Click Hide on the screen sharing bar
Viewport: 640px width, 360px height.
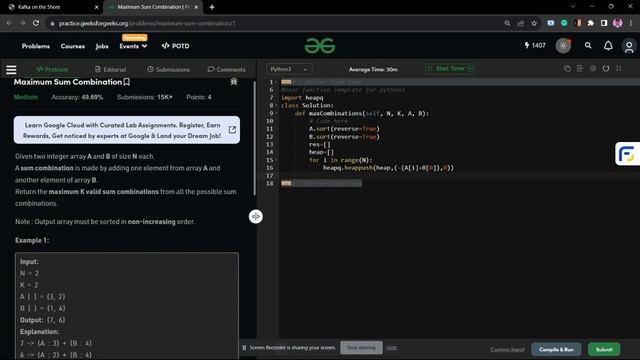coord(391,348)
